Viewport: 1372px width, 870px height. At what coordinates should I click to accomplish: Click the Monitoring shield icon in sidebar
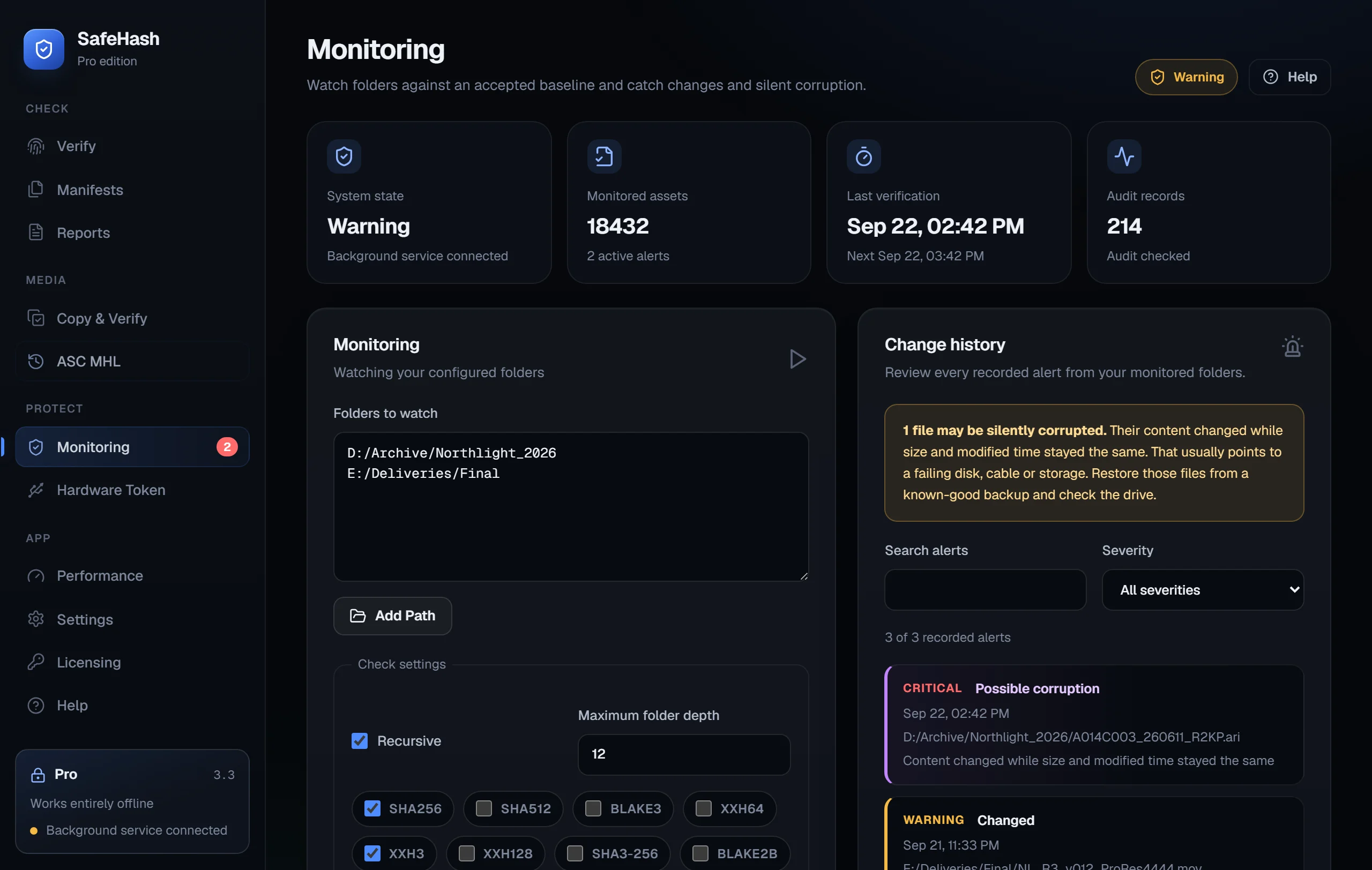coord(36,447)
